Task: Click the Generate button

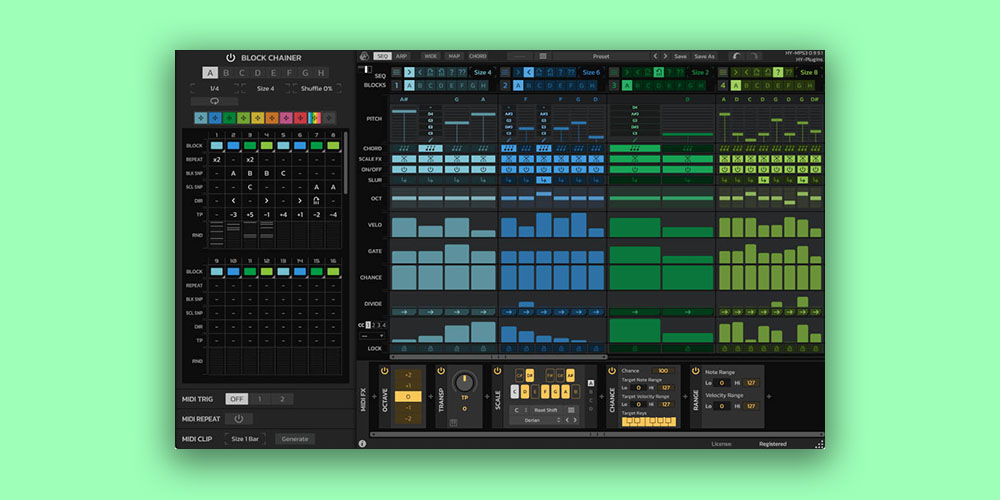Action: 294,439
